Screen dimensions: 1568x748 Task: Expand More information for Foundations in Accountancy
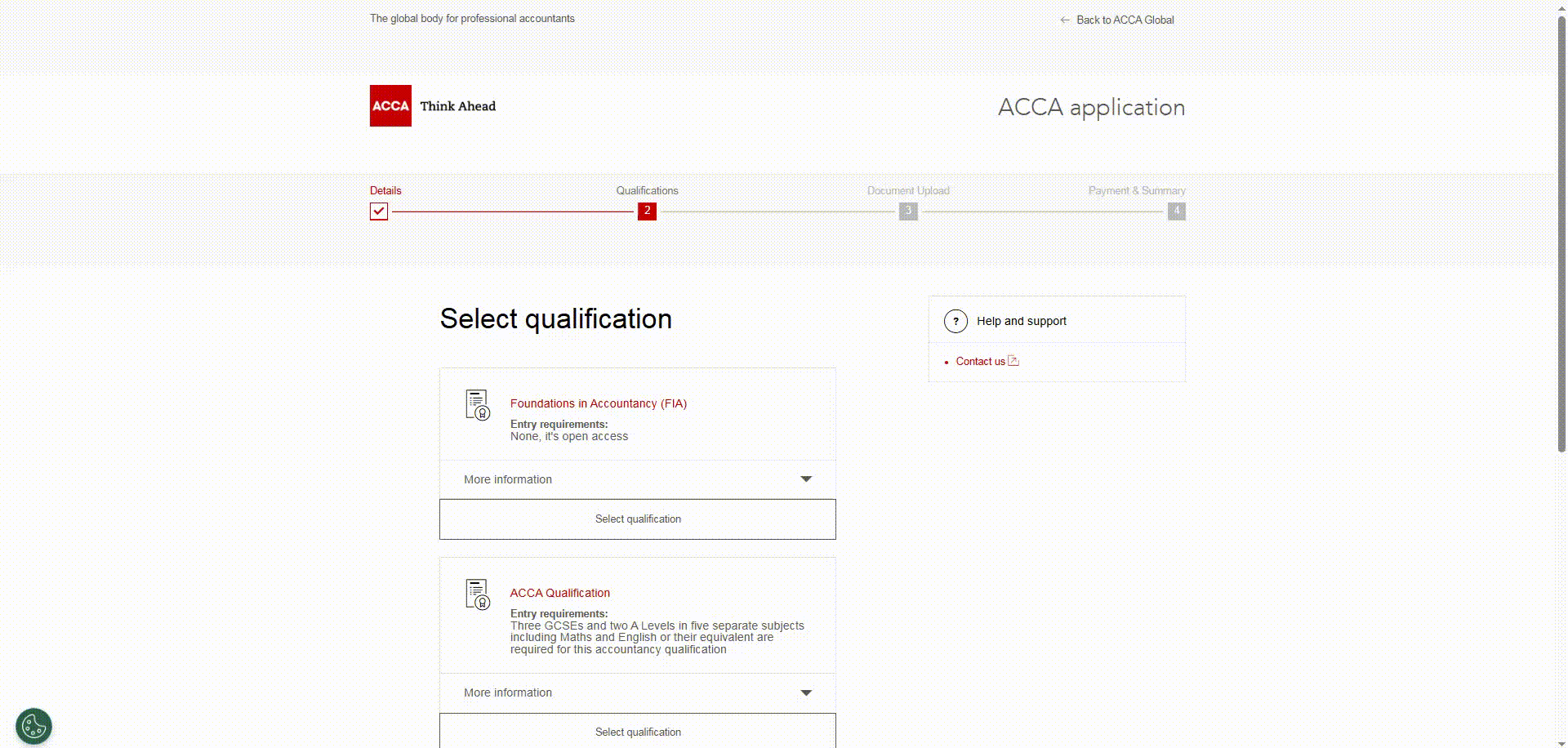(x=638, y=479)
